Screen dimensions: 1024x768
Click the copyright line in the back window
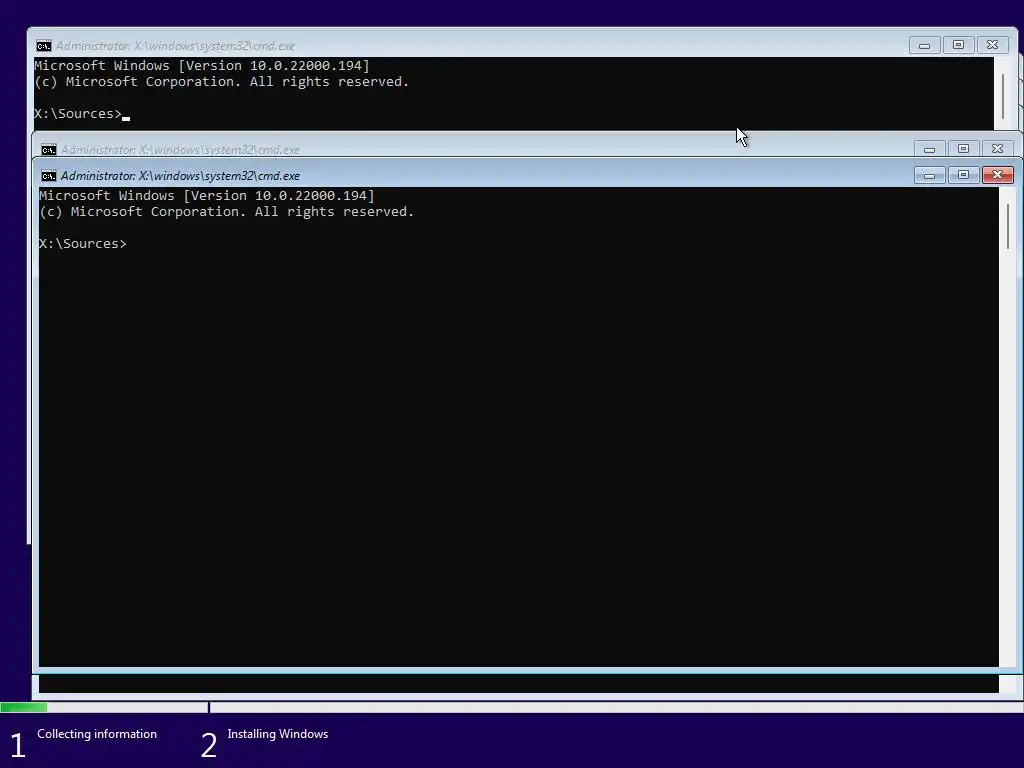pos(221,82)
